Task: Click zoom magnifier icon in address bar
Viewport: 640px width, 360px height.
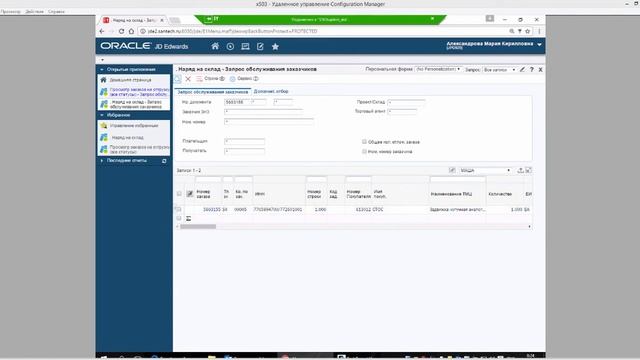Action: click(x=511, y=31)
